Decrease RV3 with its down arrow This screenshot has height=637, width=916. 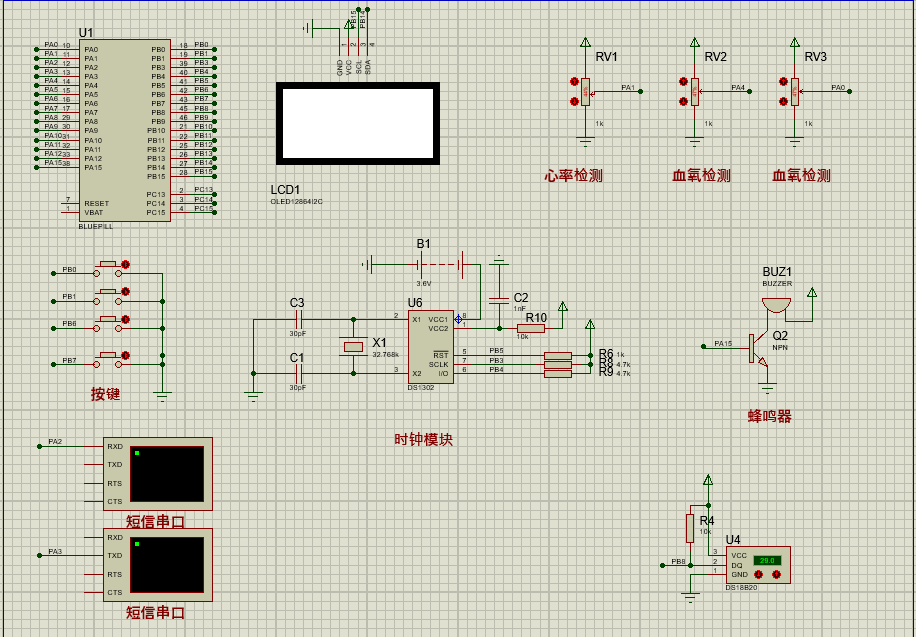(783, 102)
